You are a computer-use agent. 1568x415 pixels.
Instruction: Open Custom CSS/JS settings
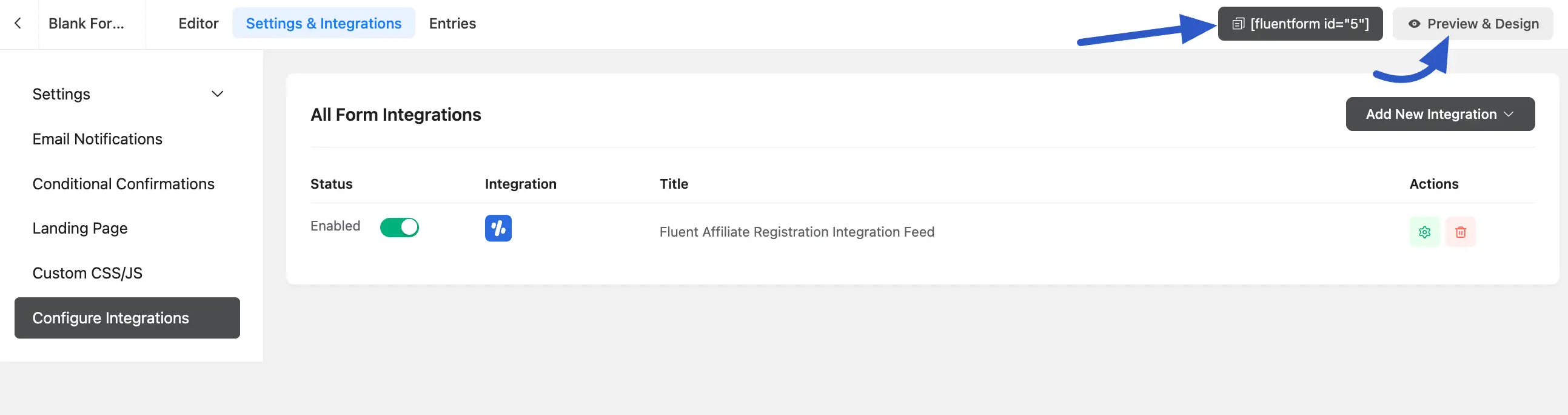(x=87, y=272)
